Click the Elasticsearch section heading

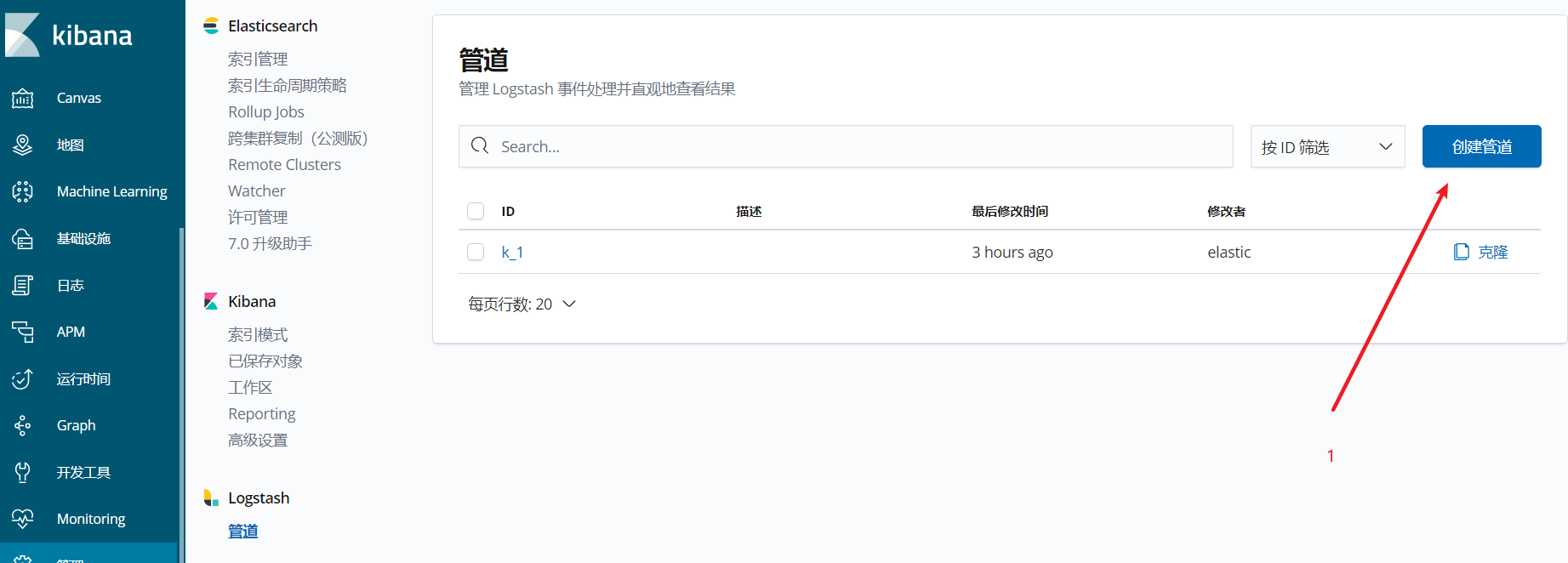(x=272, y=26)
